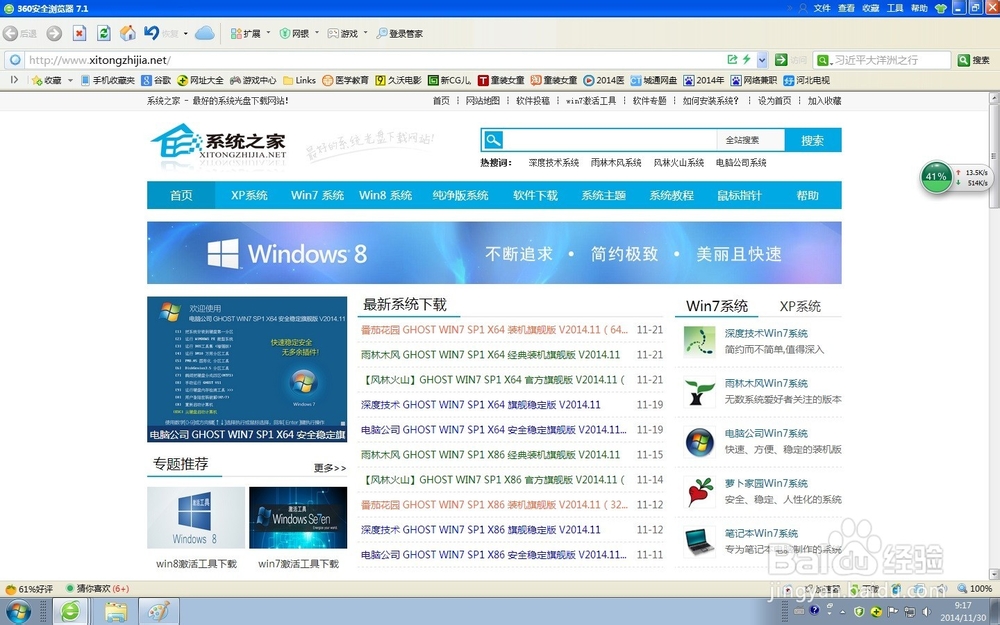Click the user account icon in the title bar
1000x625 pixels.
pyautogui.click(x=803, y=8)
